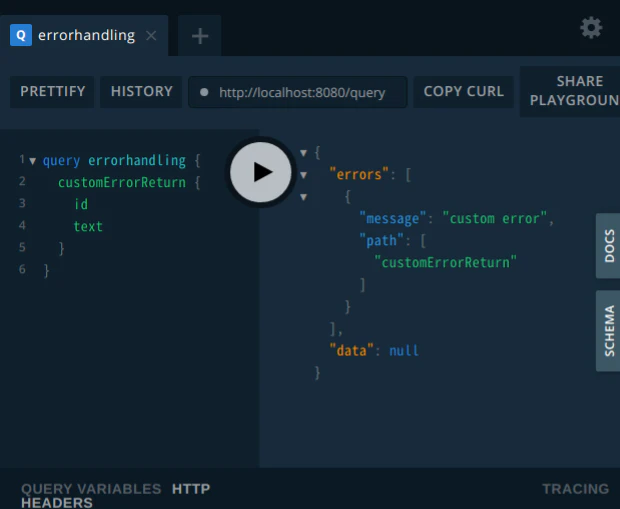620x509 pixels.
Task: Click the "customErrorReturn" path value in response
Action: click(445, 263)
